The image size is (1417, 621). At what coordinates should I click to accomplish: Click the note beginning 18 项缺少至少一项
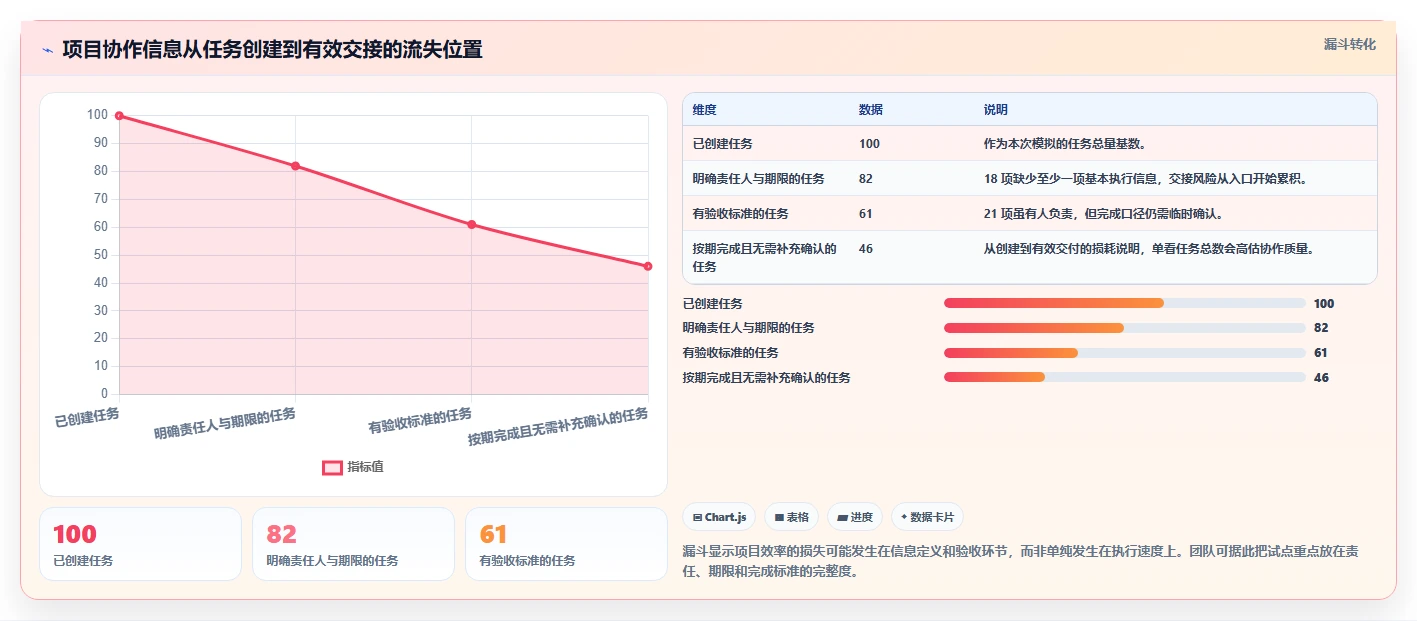pyautogui.click(x=1145, y=179)
